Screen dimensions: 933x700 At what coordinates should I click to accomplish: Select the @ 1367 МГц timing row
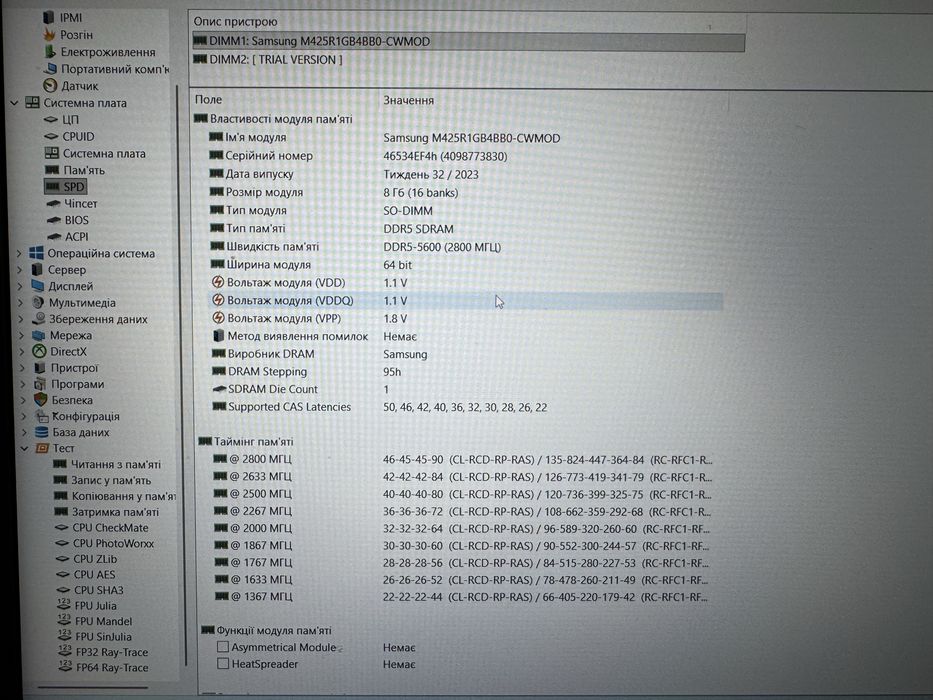pos(463,596)
